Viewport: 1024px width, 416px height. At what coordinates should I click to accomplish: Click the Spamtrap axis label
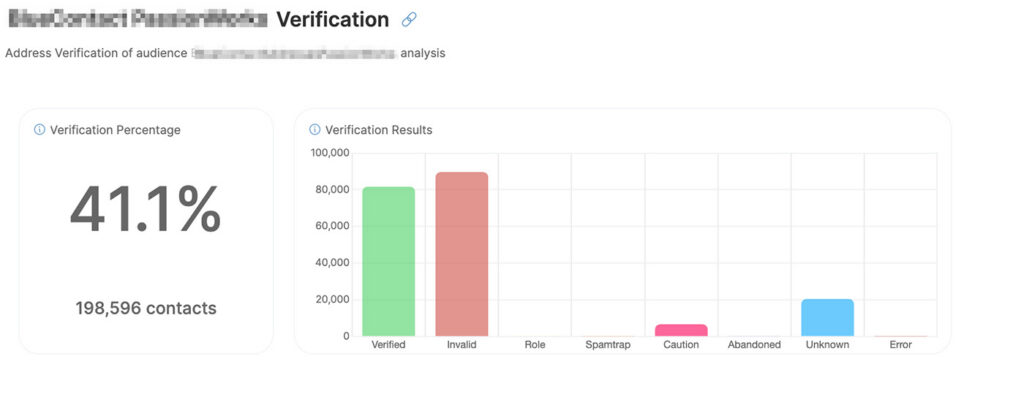(608, 345)
